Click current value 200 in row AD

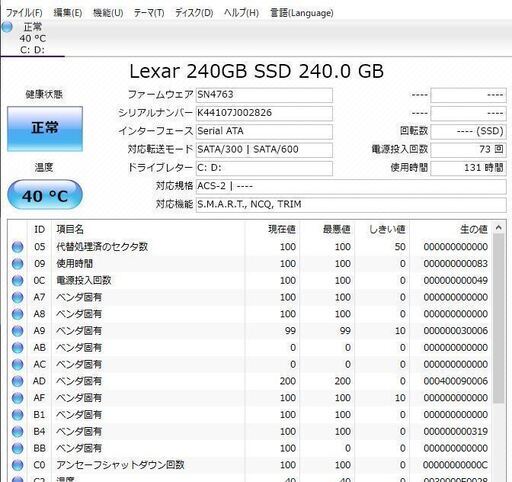coord(288,381)
